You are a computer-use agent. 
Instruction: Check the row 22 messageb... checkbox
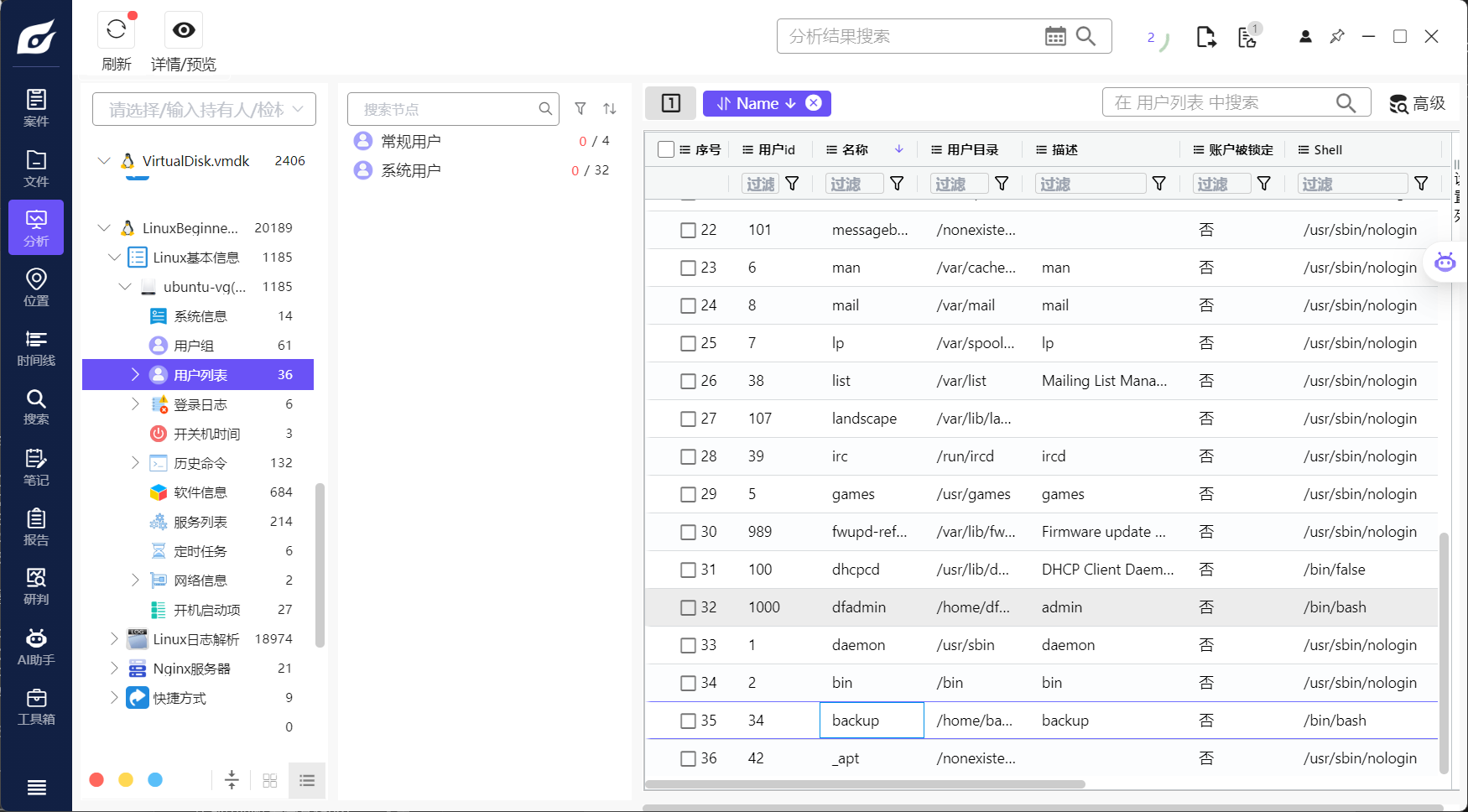pyautogui.click(x=688, y=230)
